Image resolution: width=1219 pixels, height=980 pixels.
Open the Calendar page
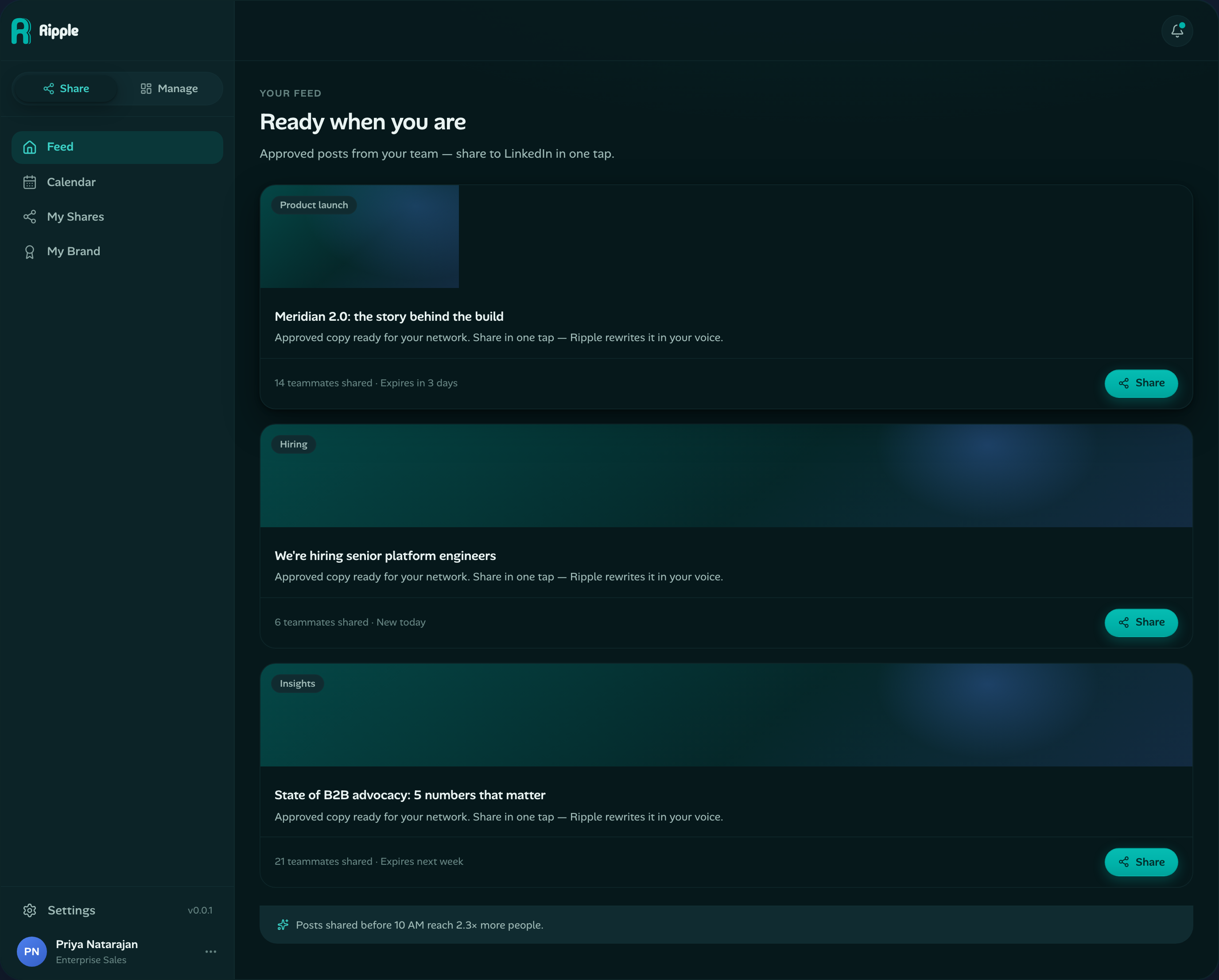click(117, 182)
